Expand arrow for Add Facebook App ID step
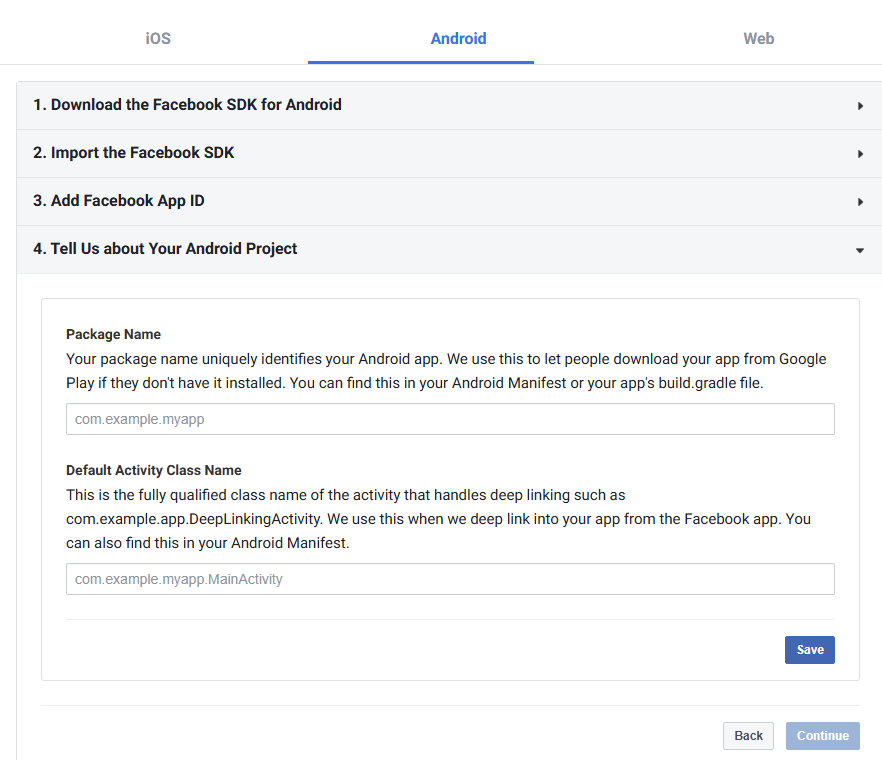The image size is (882, 760). (860, 201)
